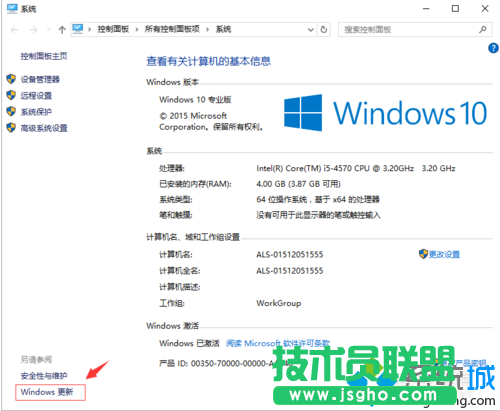
Task: Open 控制面板主页 link
Action: point(44,56)
